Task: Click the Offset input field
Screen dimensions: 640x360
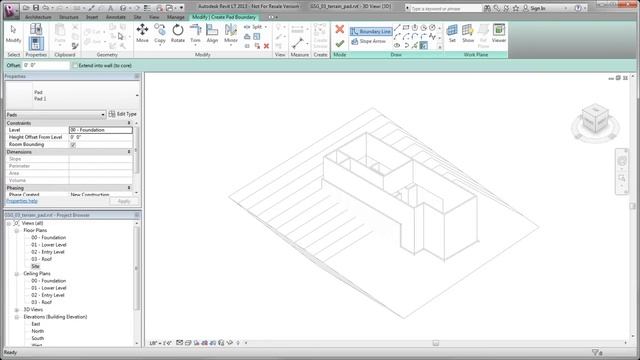Action: (x=46, y=65)
